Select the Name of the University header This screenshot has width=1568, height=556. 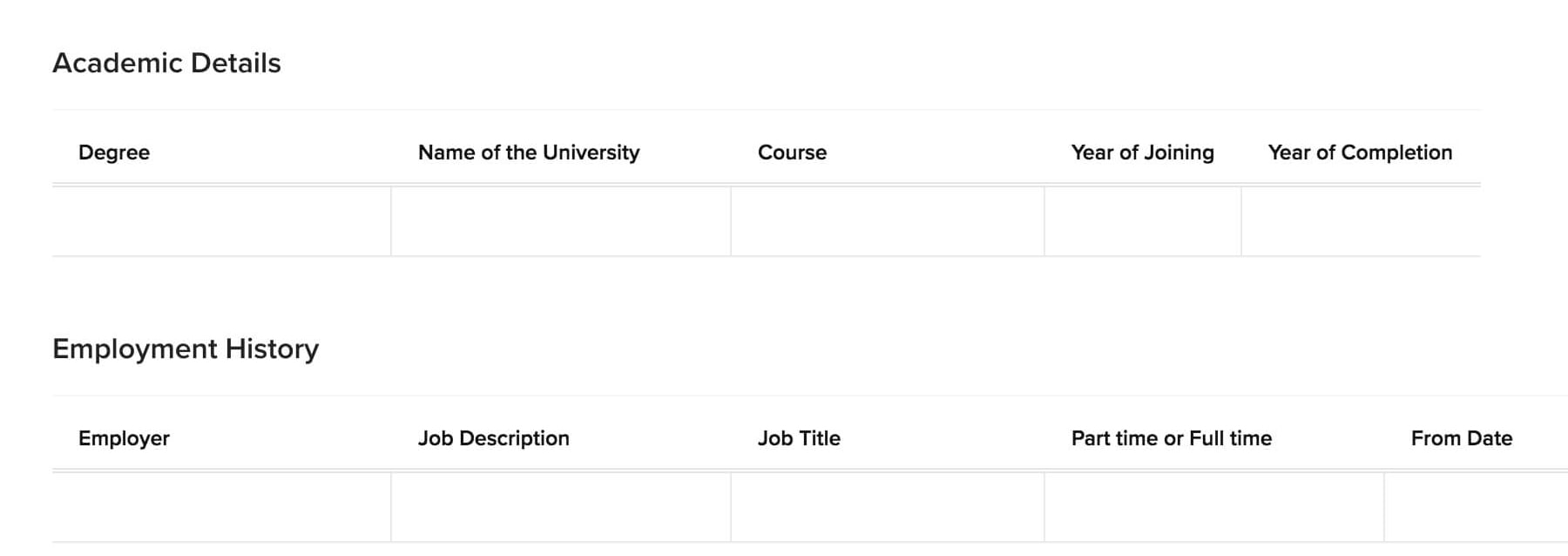pos(529,153)
